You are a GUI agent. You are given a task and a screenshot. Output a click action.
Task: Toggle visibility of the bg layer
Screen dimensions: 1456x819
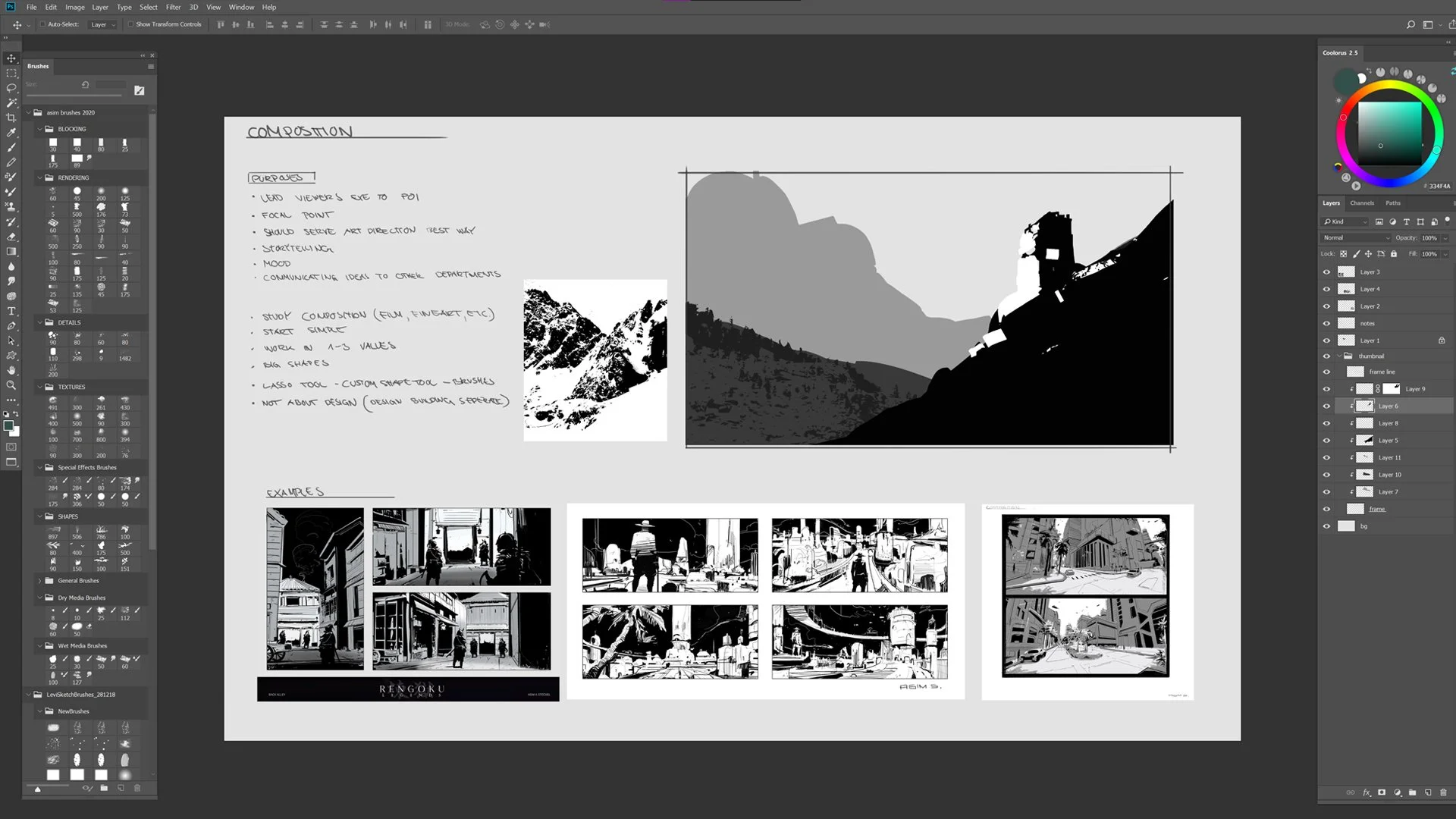(1326, 526)
